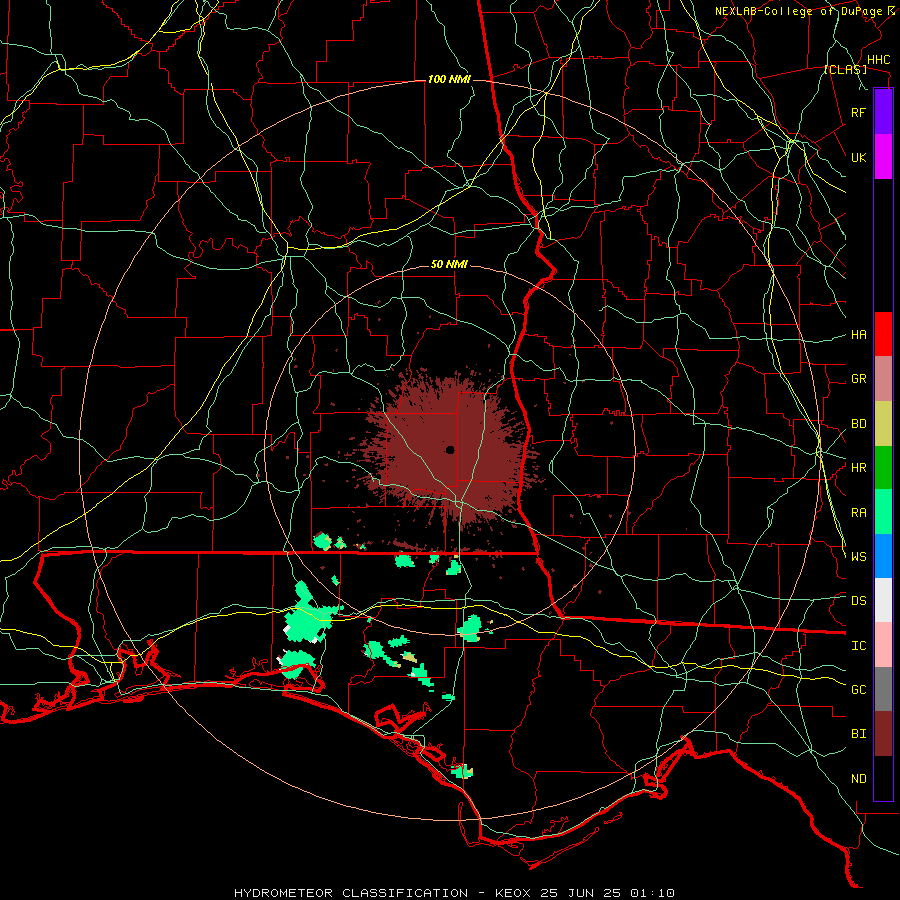Click the maroon BI legend swatch
900x900 pixels.
(x=883, y=734)
